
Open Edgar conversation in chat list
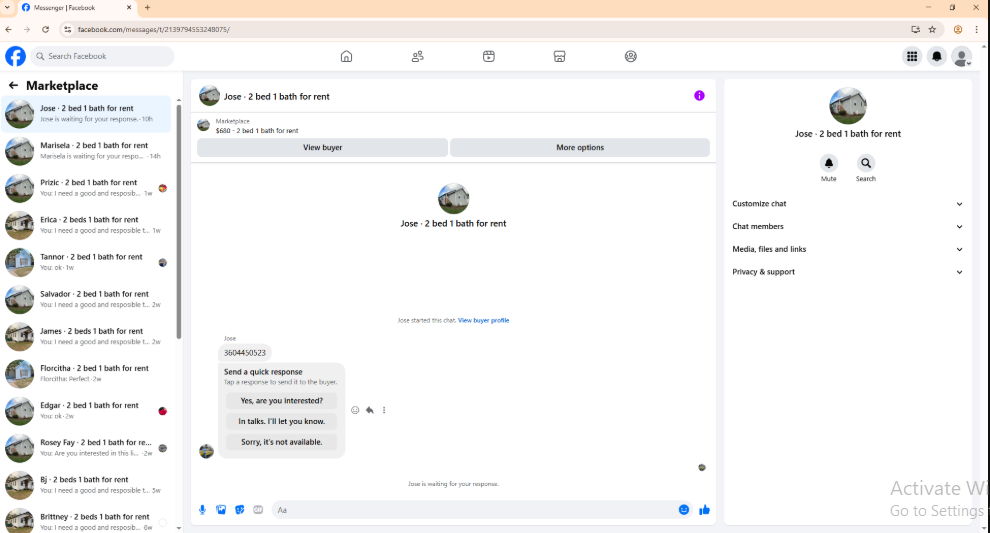coord(86,412)
